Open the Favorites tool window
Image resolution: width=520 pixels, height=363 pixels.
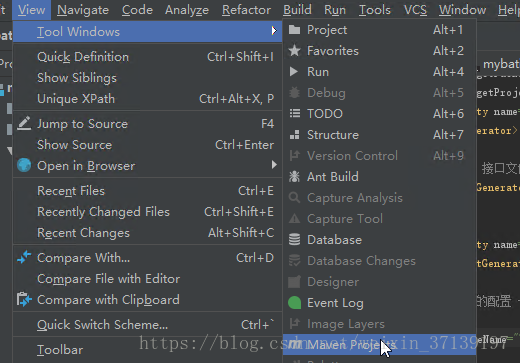click(x=379, y=51)
